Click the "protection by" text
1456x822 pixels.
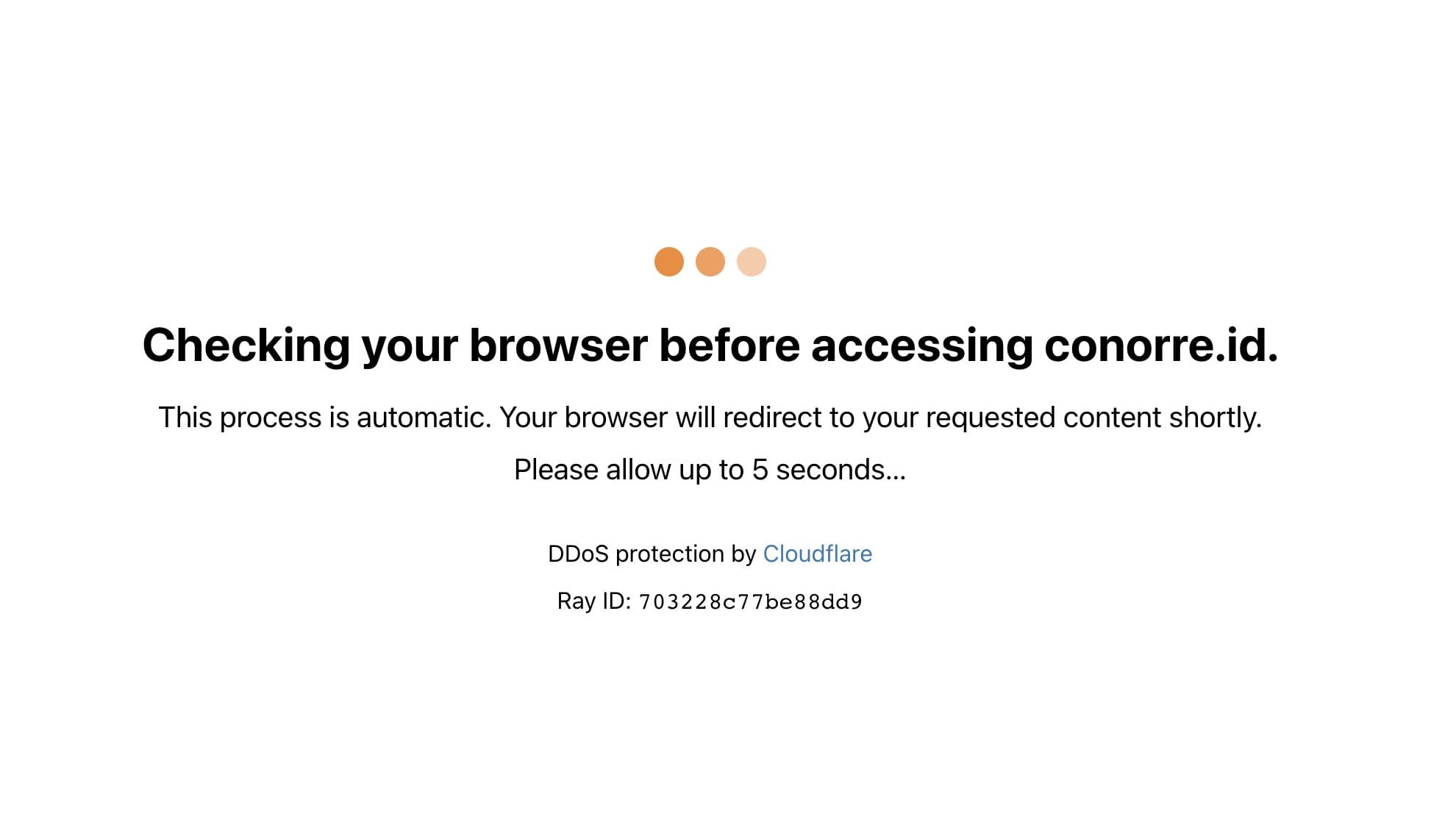(x=685, y=554)
